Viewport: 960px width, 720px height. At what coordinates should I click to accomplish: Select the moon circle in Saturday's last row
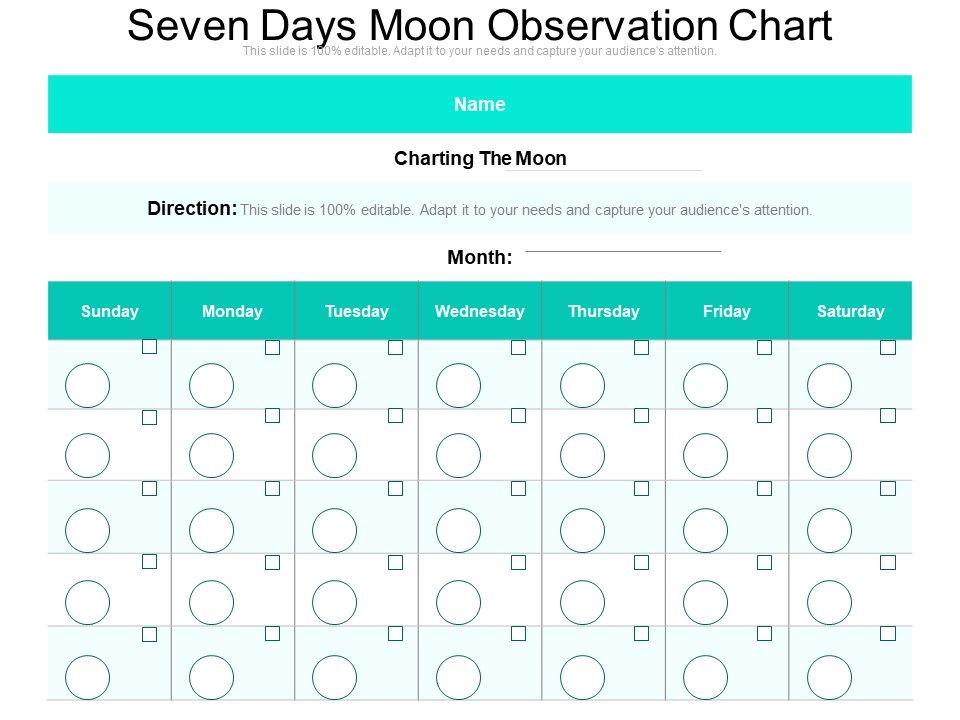click(829, 676)
